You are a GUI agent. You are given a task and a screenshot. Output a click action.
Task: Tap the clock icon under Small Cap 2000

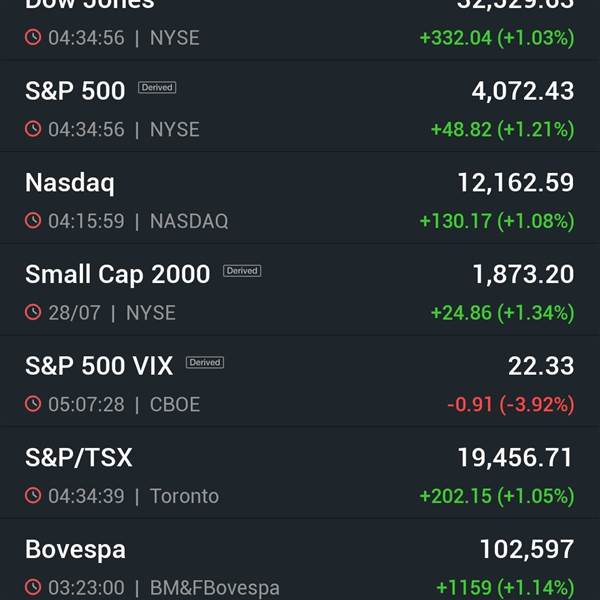(33, 313)
